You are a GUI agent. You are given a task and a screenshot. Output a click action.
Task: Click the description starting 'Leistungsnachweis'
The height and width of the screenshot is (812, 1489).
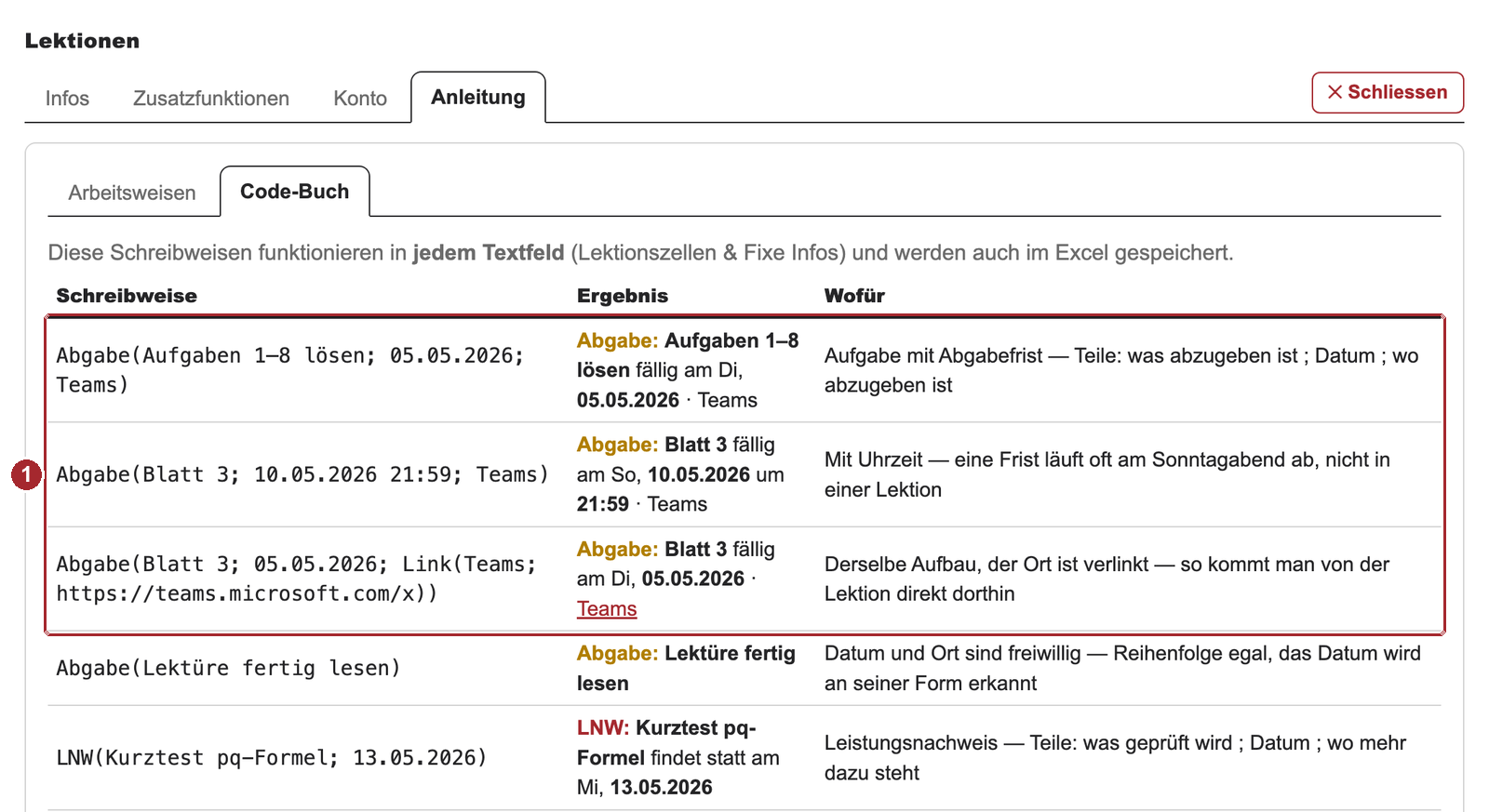(1115, 757)
